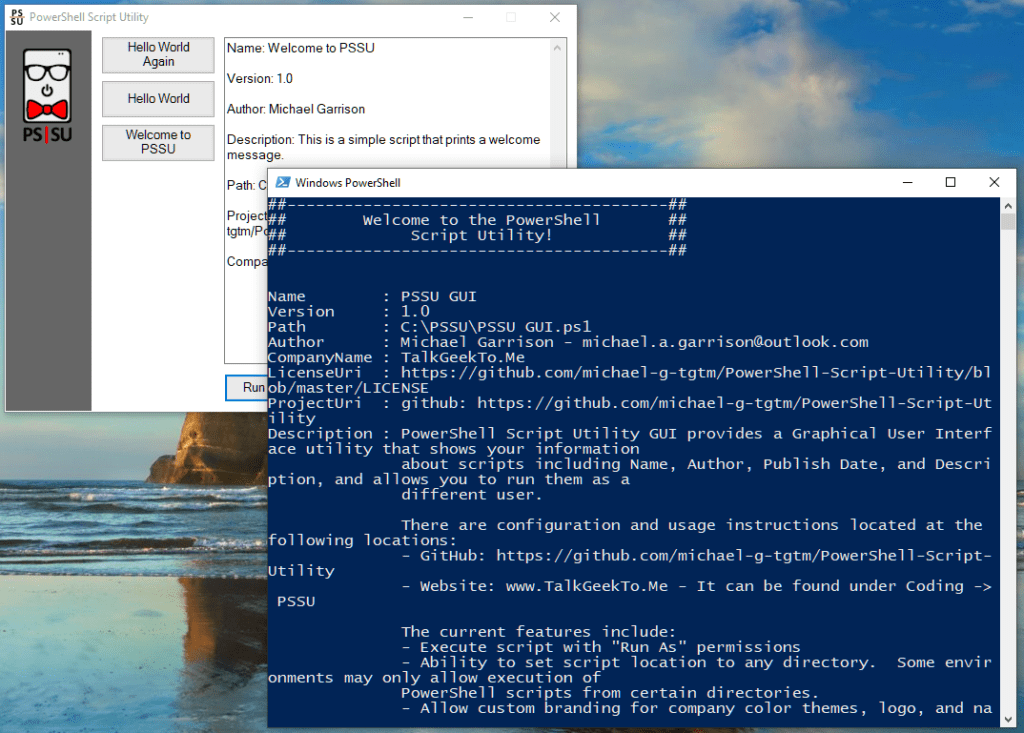Click the script details scrollbar up arrow
The height and width of the screenshot is (733, 1024).
557,48
